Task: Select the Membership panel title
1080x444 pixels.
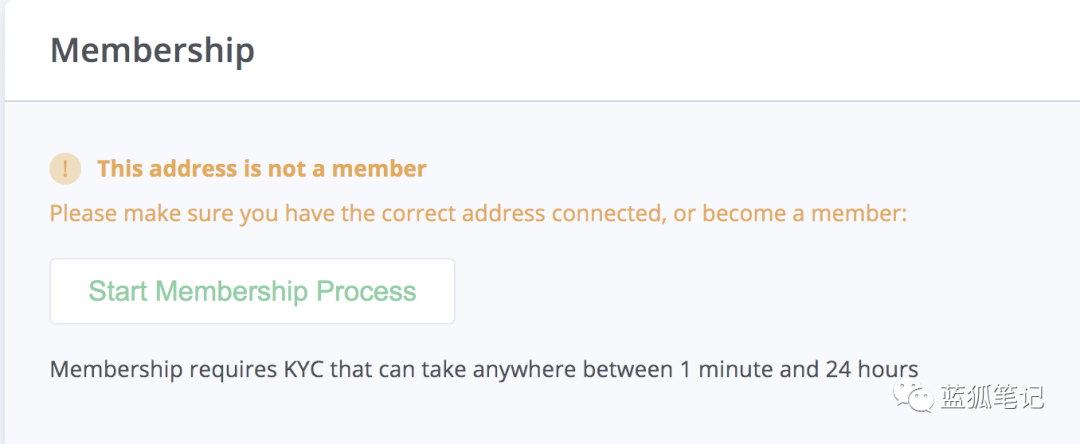Action: pyautogui.click(x=152, y=51)
